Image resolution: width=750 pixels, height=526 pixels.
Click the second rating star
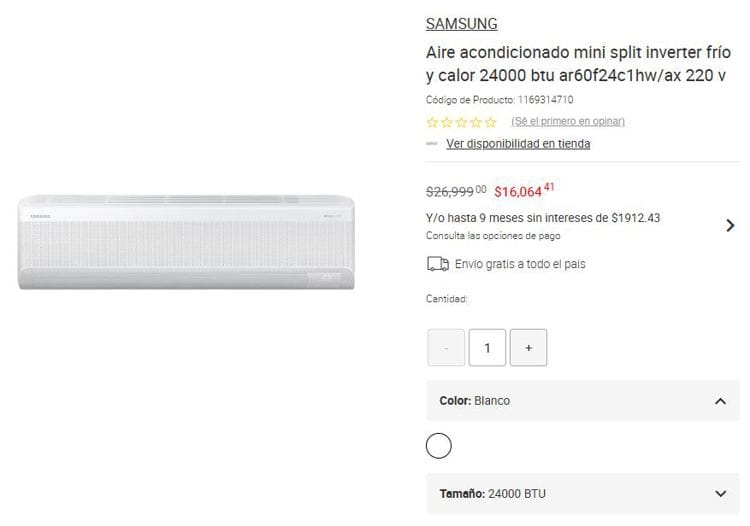(447, 122)
